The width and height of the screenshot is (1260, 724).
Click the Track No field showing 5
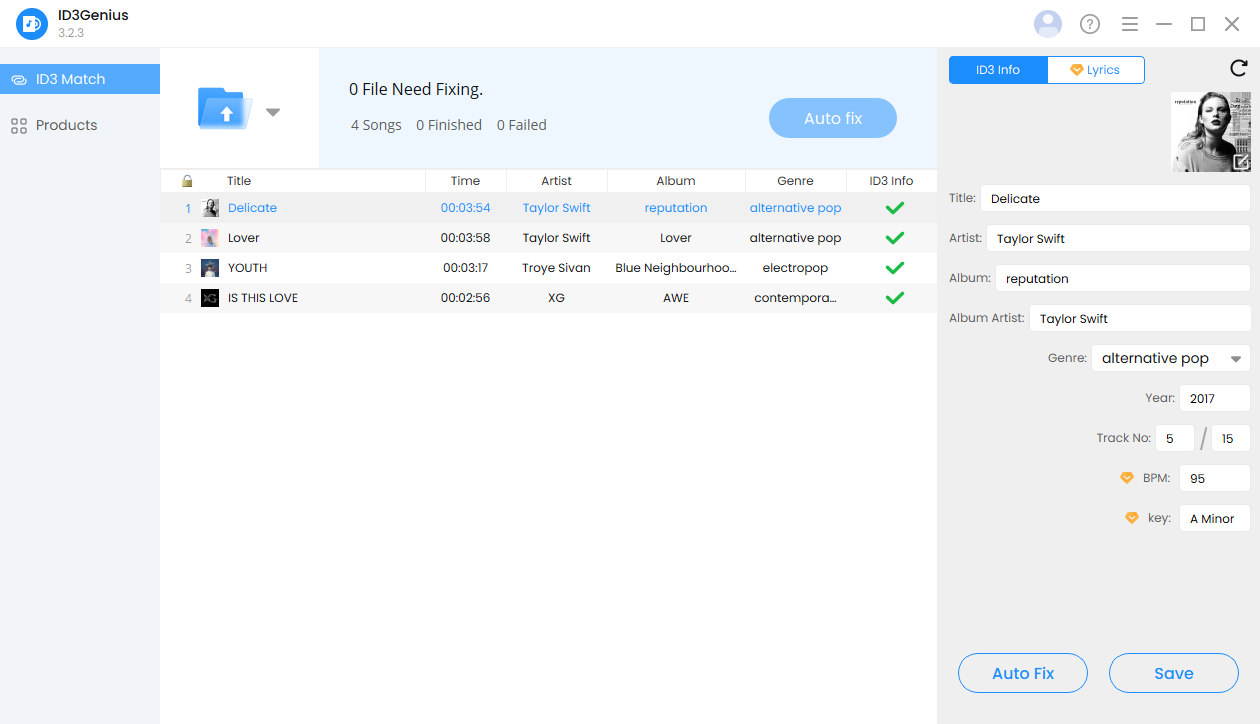pyautogui.click(x=1175, y=438)
